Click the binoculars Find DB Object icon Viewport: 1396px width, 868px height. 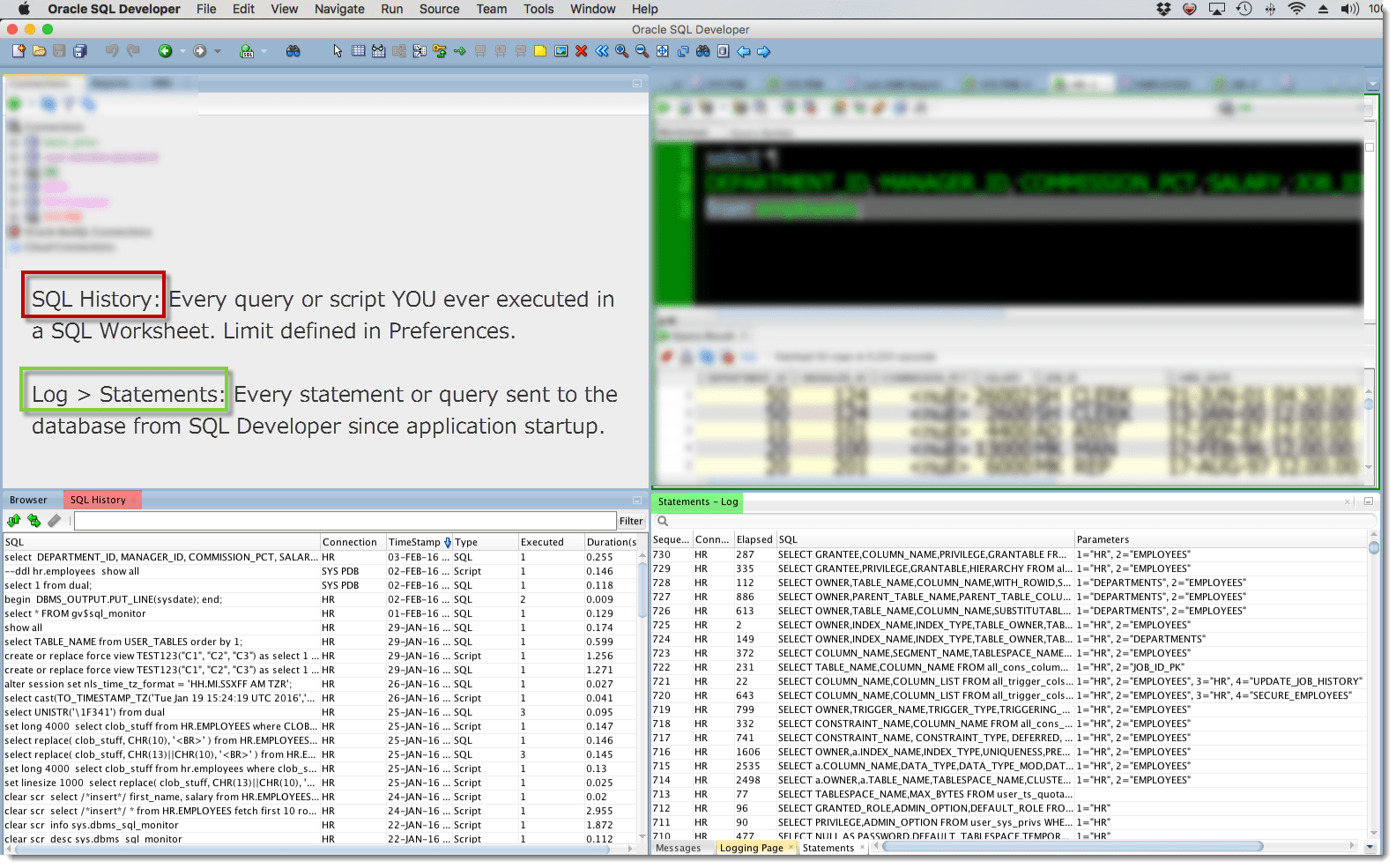(x=293, y=51)
